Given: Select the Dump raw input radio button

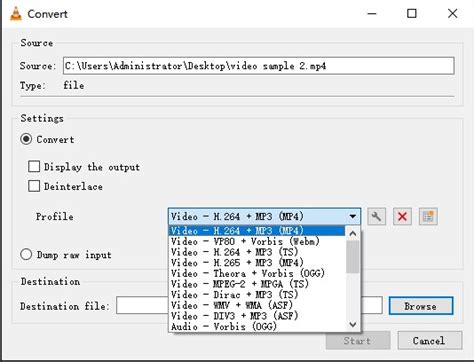Looking at the screenshot, I should (26, 255).
